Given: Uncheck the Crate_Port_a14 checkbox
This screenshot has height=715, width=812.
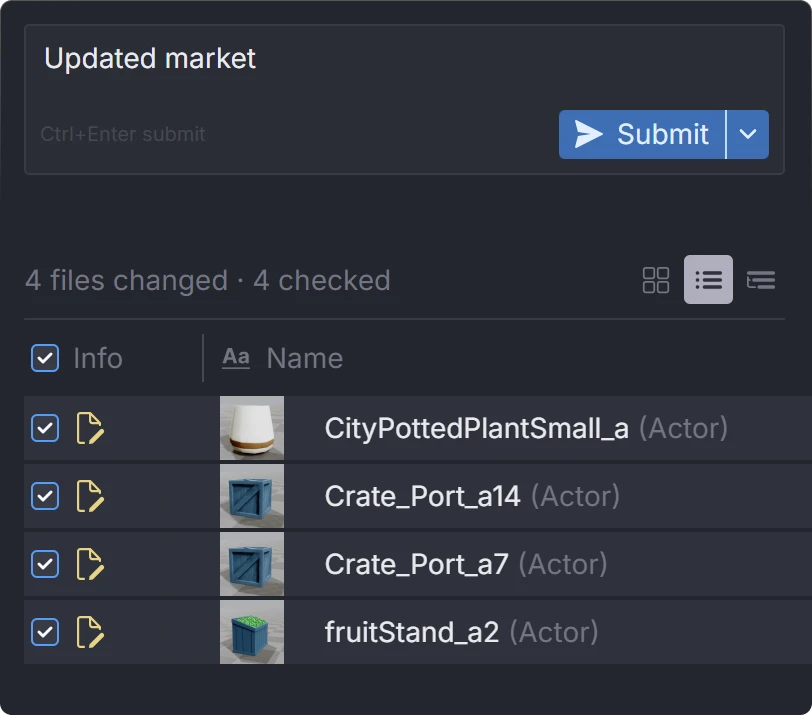Looking at the screenshot, I should click(45, 496).
